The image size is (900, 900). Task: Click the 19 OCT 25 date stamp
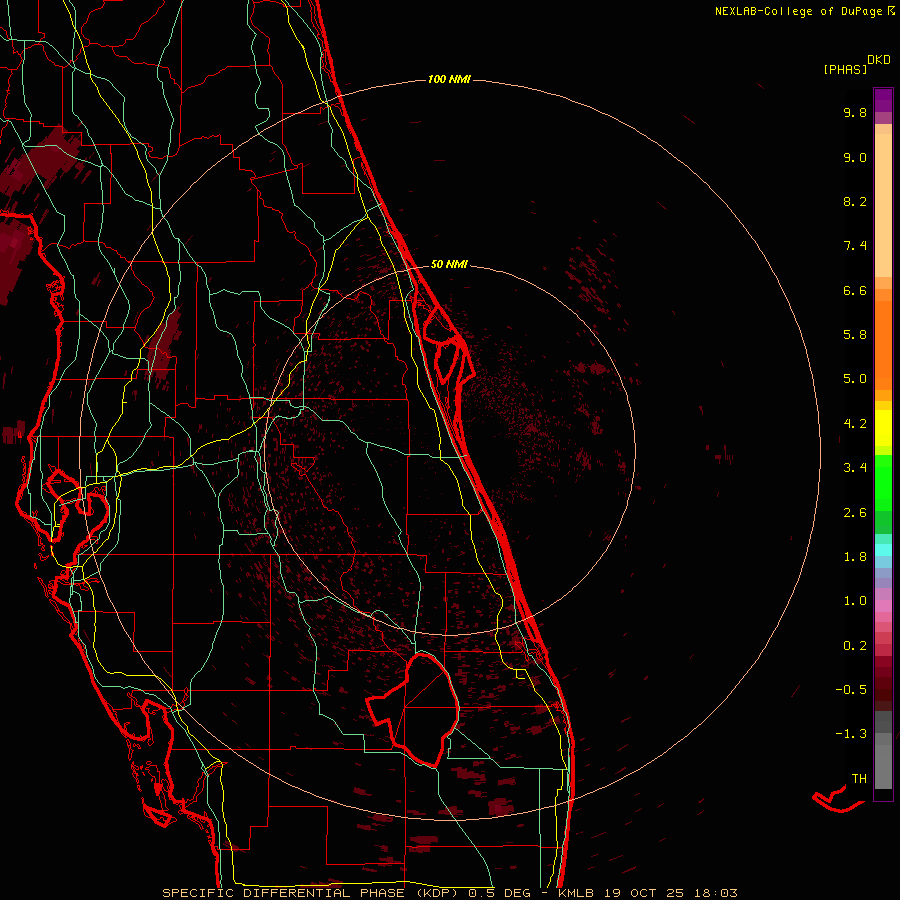(x=643, y=893)
